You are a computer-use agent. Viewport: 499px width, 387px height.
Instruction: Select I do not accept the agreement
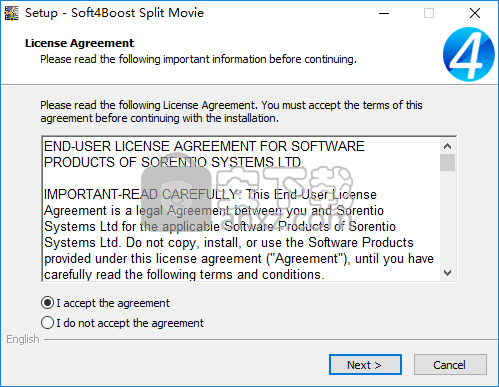(47, 323)
